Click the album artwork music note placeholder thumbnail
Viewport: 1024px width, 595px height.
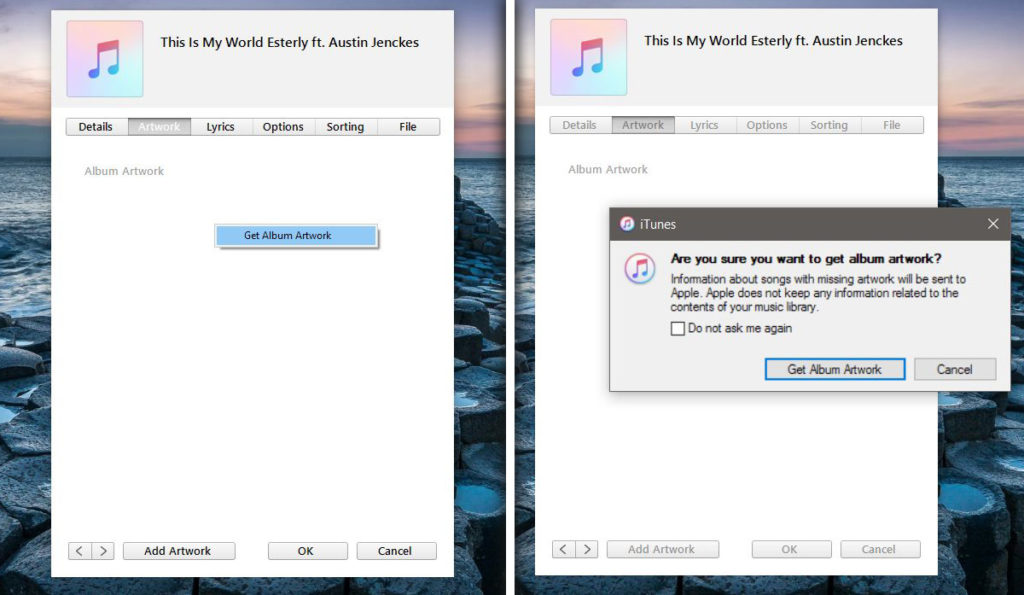tap(104, 58)
